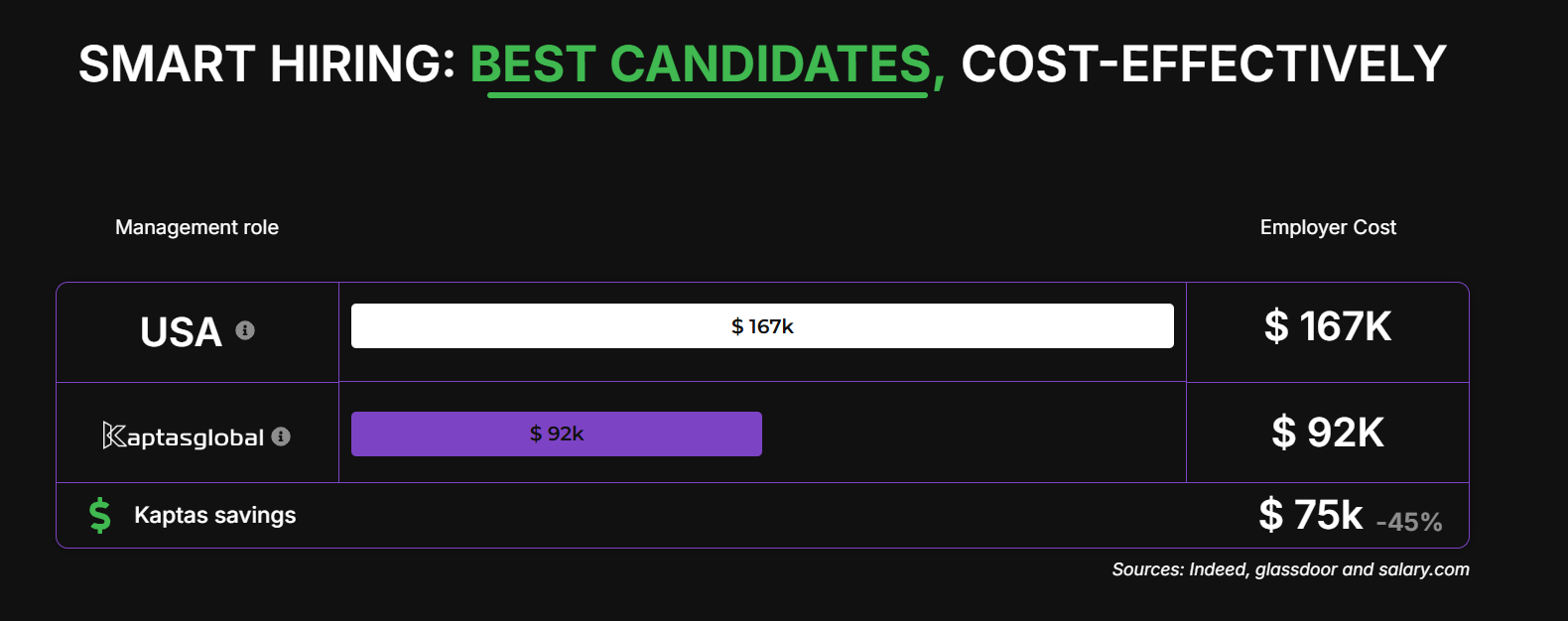Image resolution: width=1568 pixels, height=621 pixels.
Task: Click the Management role column label
Action: (196, 227)
